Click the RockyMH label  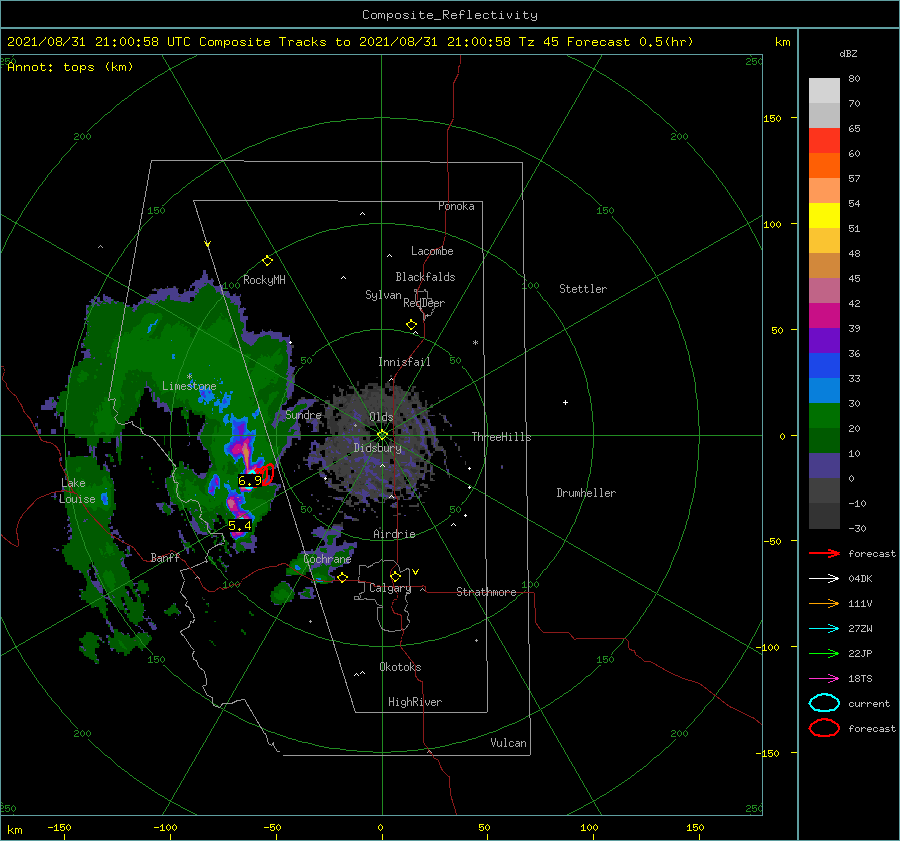pyautogui.click(x=264, y=280)
